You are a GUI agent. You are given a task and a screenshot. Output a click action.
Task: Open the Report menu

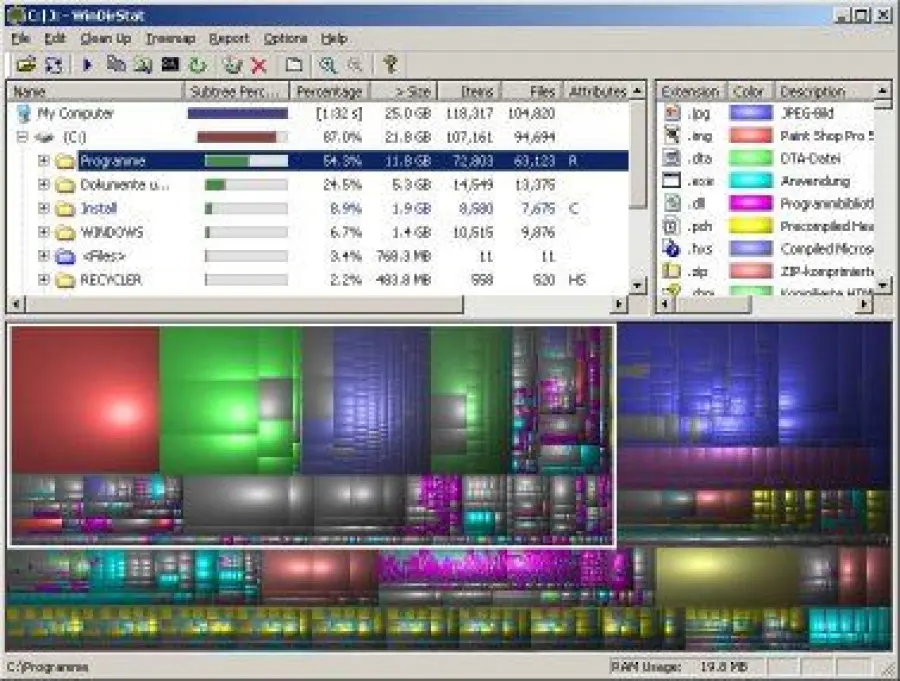tap(230, 38)
